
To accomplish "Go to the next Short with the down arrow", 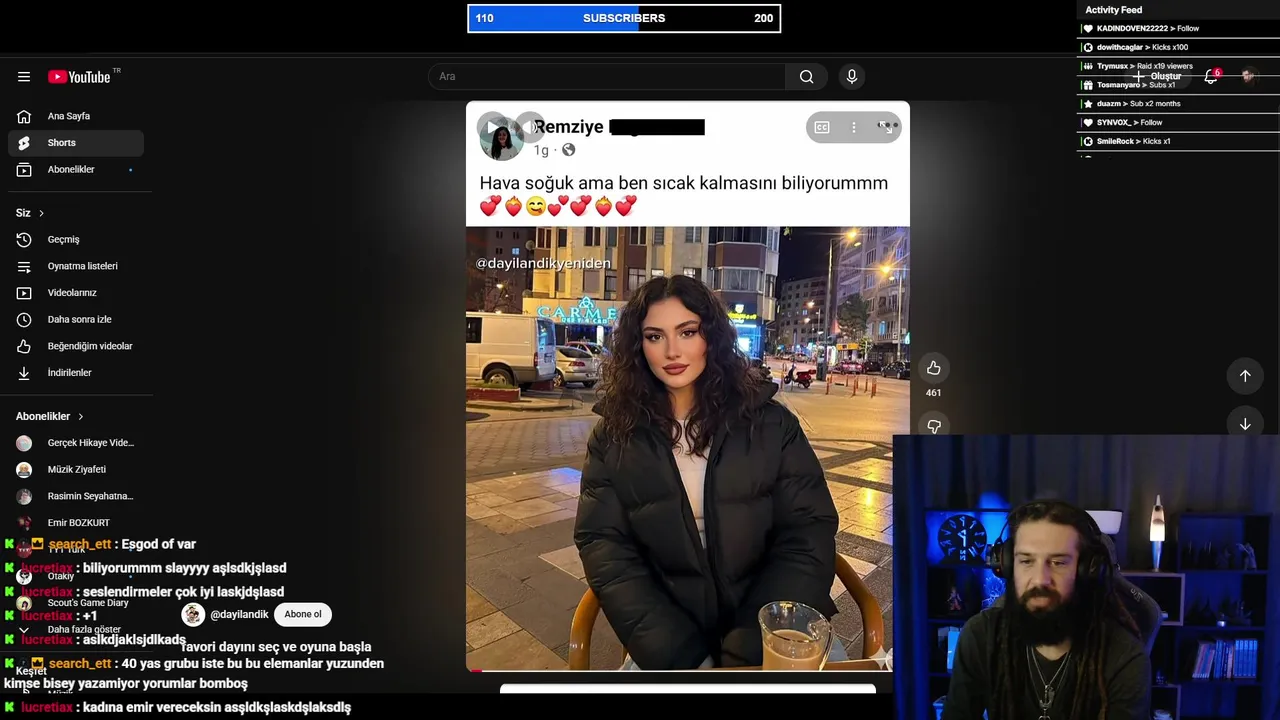I will tap(1245, 424).
